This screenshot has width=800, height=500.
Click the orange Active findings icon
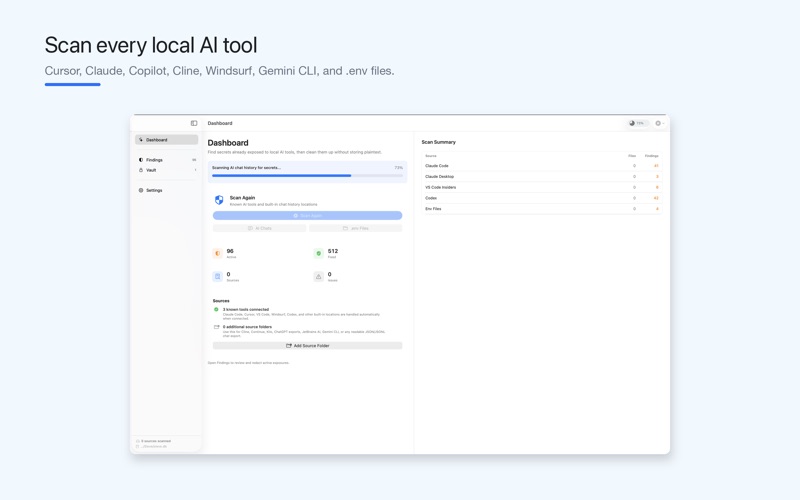click(x=217, y=253)
